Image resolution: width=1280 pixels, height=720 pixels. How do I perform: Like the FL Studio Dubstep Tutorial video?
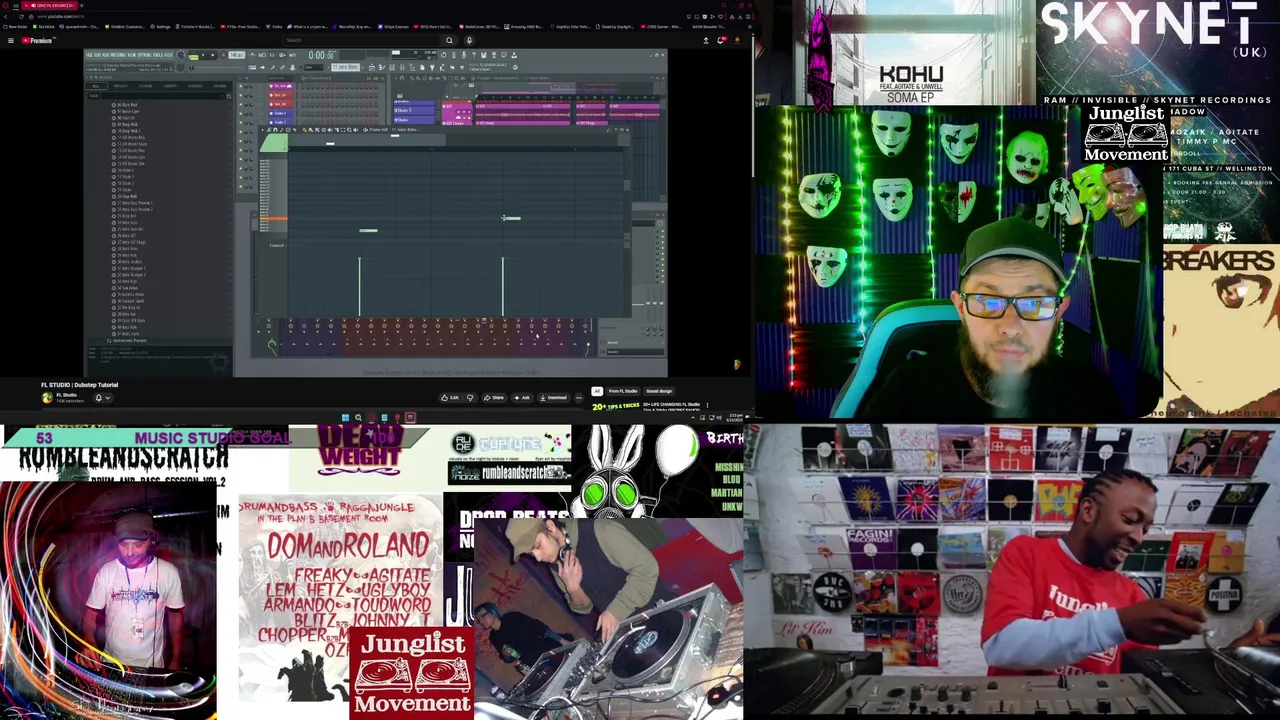coord(450,397)
